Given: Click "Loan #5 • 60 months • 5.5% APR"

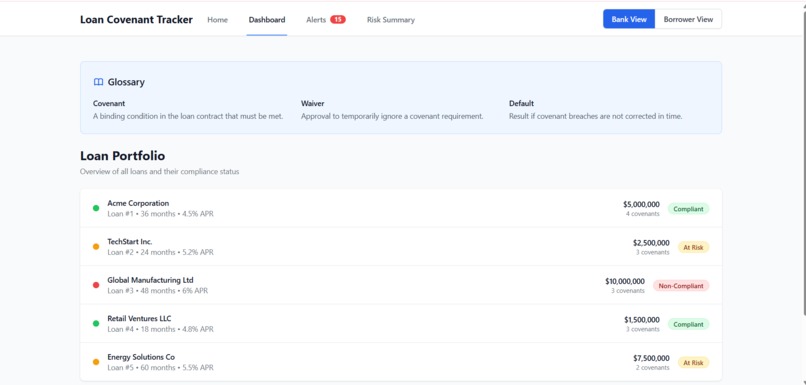Looking at the screenshot, I should 160,368.
